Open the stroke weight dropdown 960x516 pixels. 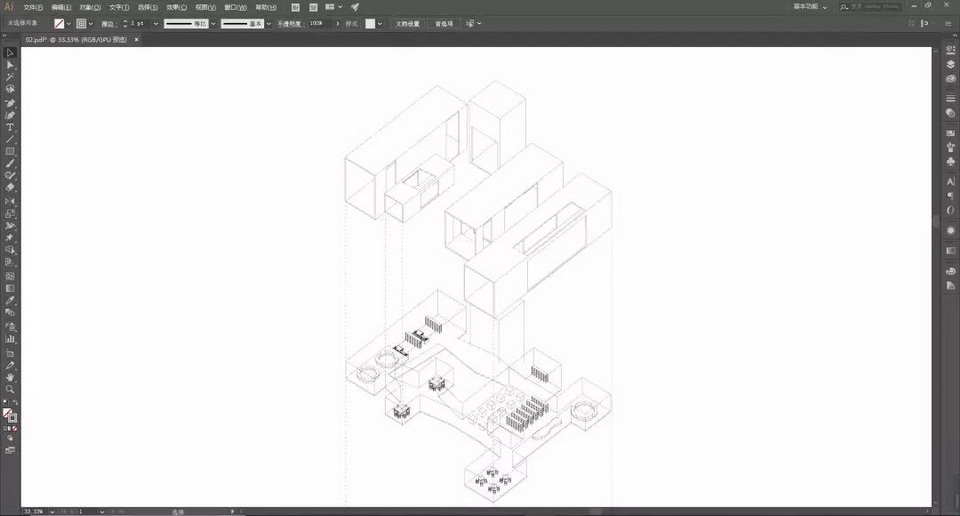pos(155,23)
